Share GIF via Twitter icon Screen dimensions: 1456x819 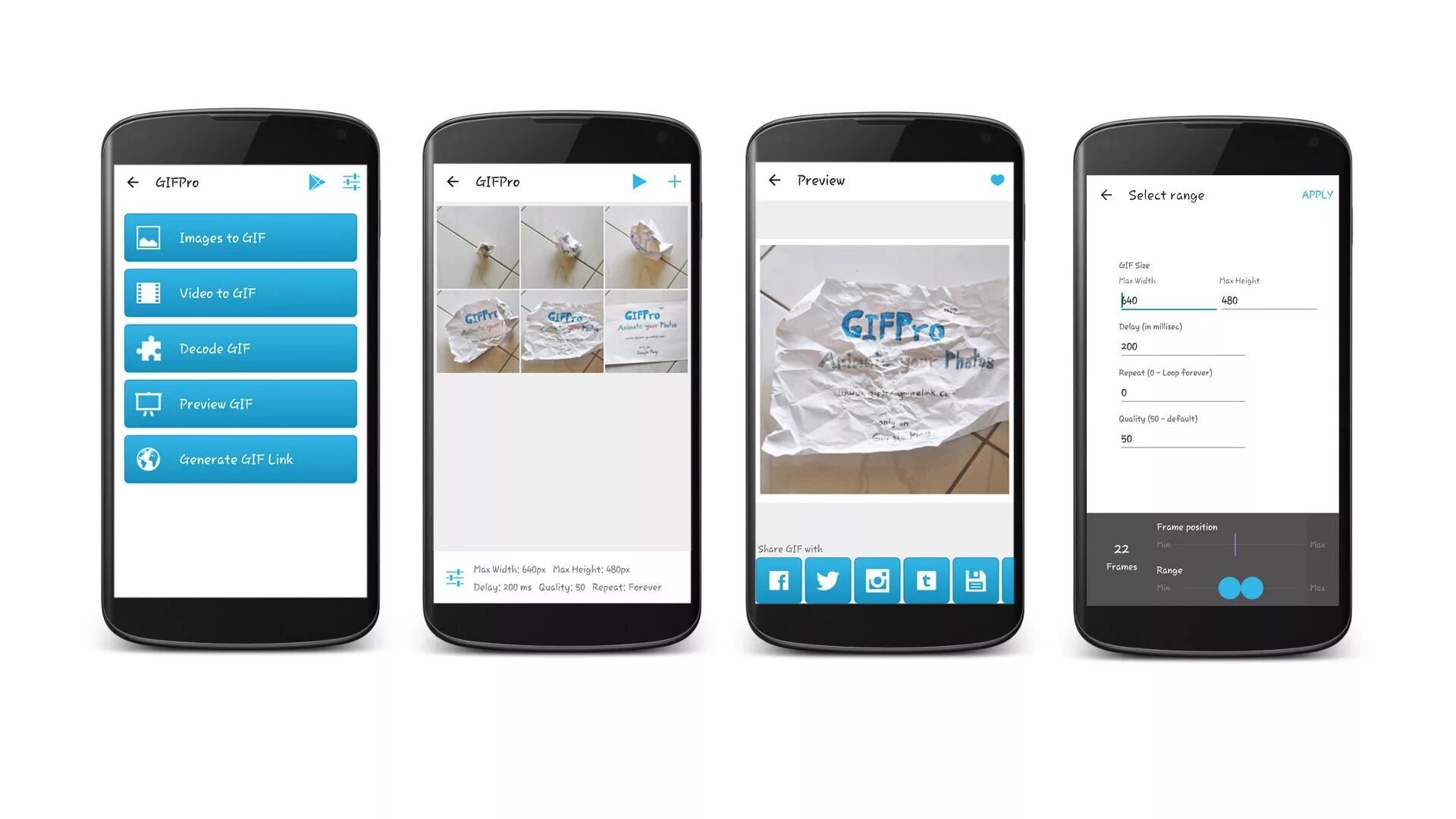click(x=829, y=581)
